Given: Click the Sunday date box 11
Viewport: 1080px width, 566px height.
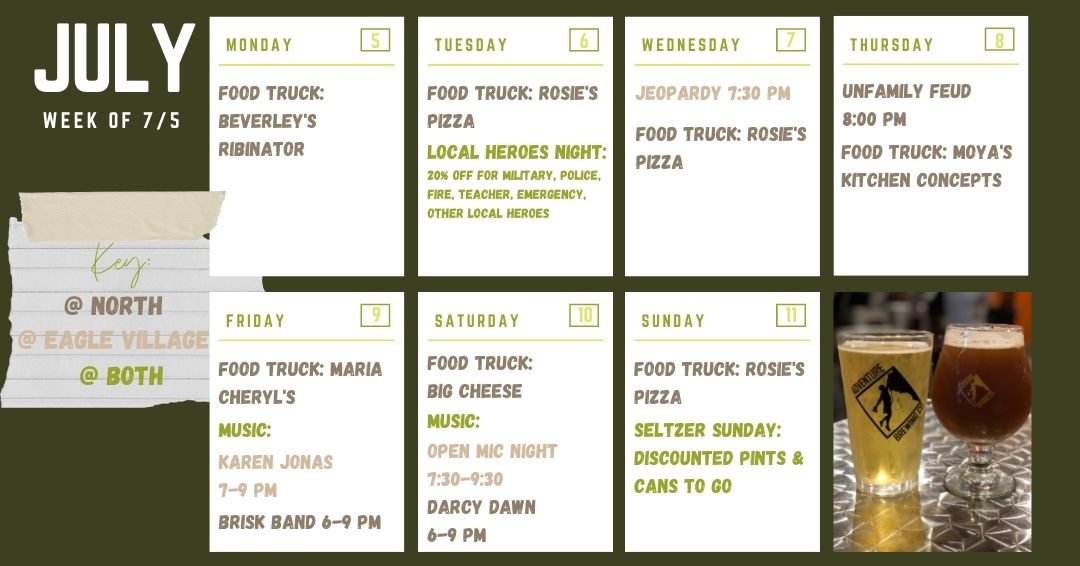Looking at the screenshot, I should point(790,316).
